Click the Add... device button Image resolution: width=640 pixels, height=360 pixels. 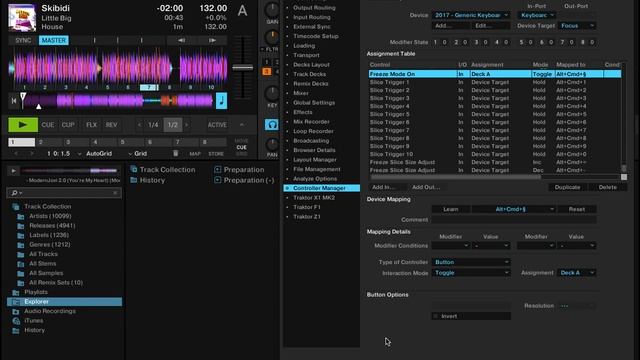click(451, 26)
